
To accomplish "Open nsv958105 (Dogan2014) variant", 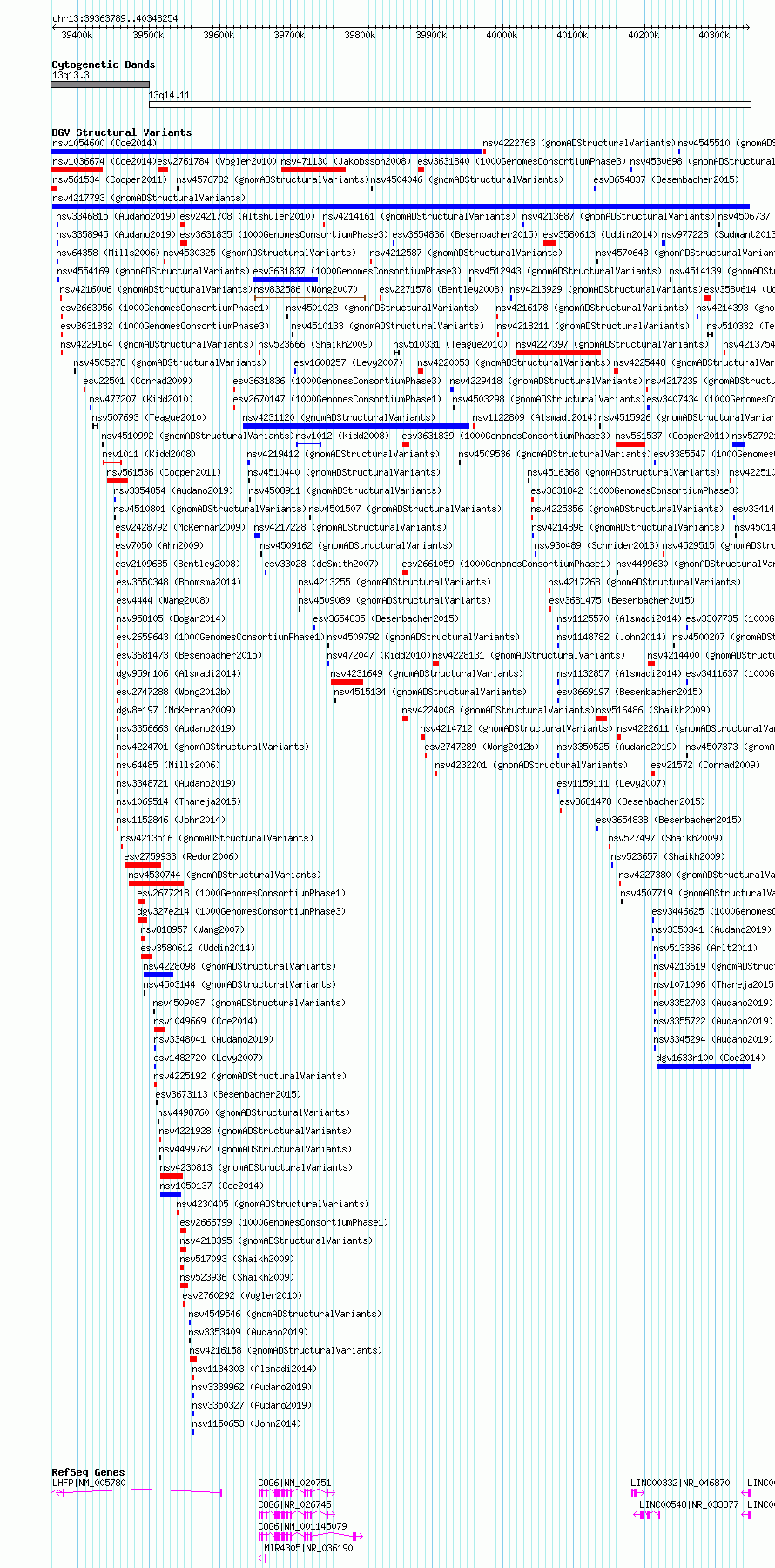I will 171,618.
